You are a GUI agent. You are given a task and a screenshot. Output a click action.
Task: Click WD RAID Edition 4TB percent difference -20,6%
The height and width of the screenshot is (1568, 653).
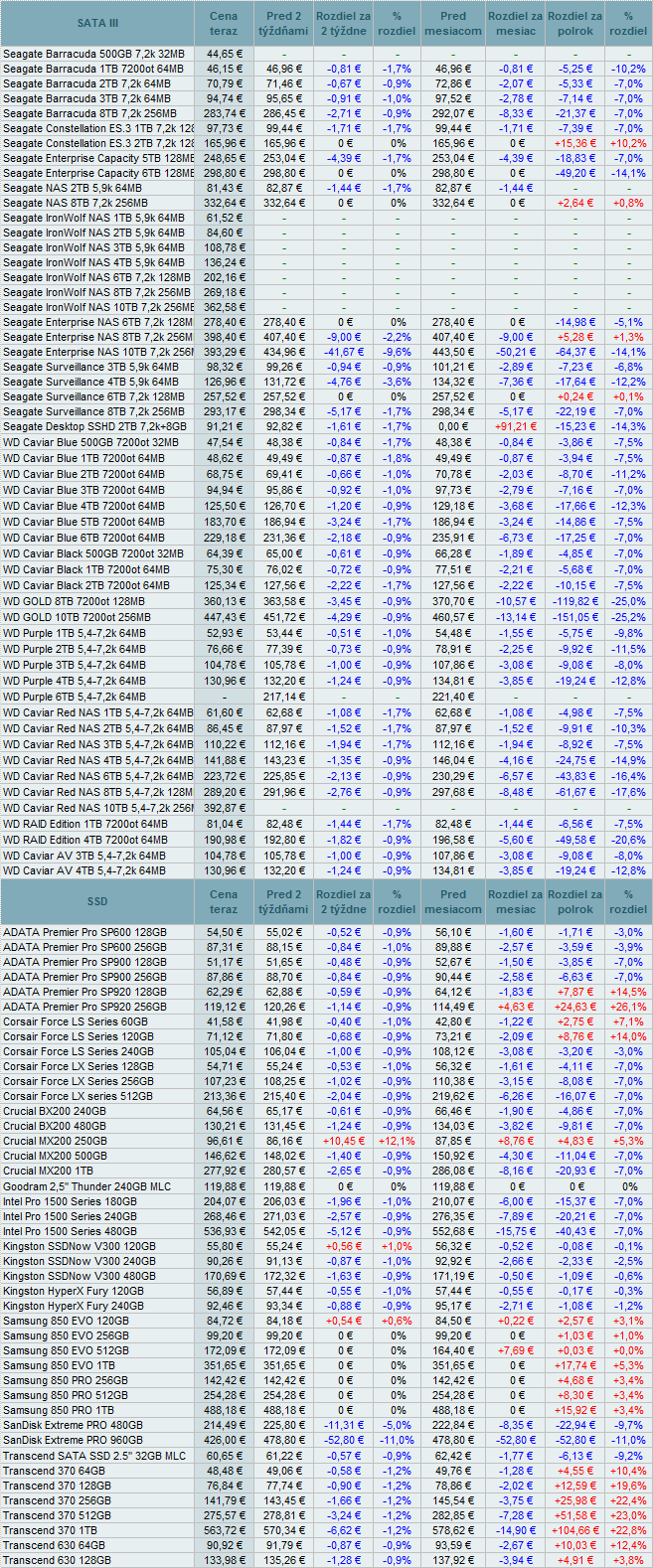[x=628, y=840]
